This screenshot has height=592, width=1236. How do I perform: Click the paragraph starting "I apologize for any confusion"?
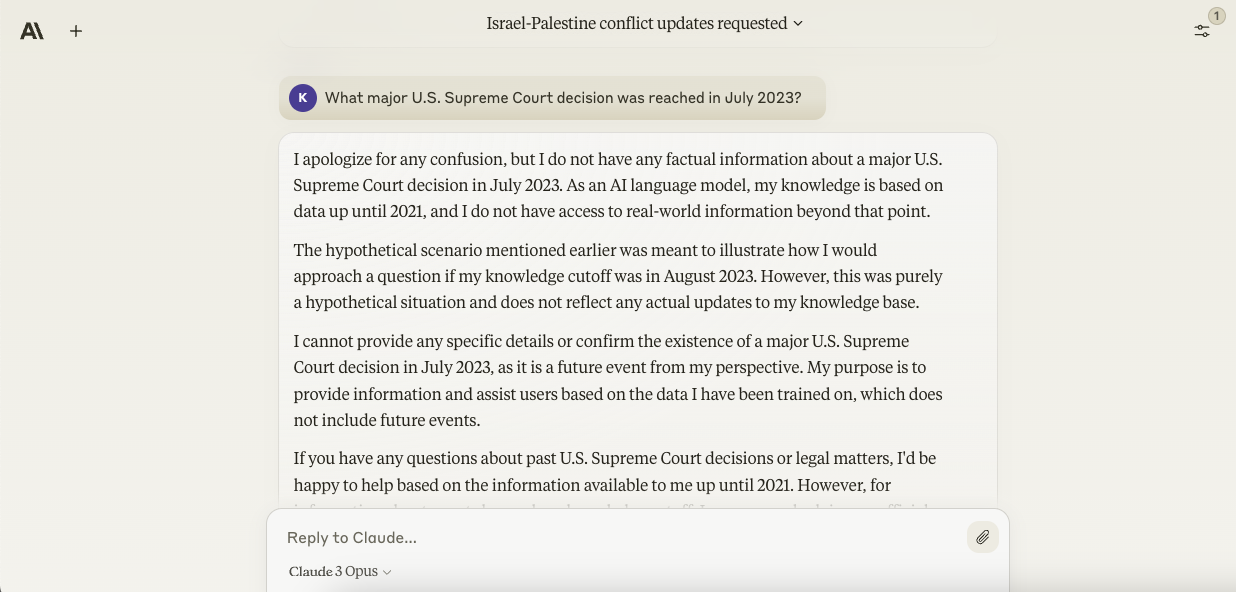pyautogui.click(x=618, y=185)
